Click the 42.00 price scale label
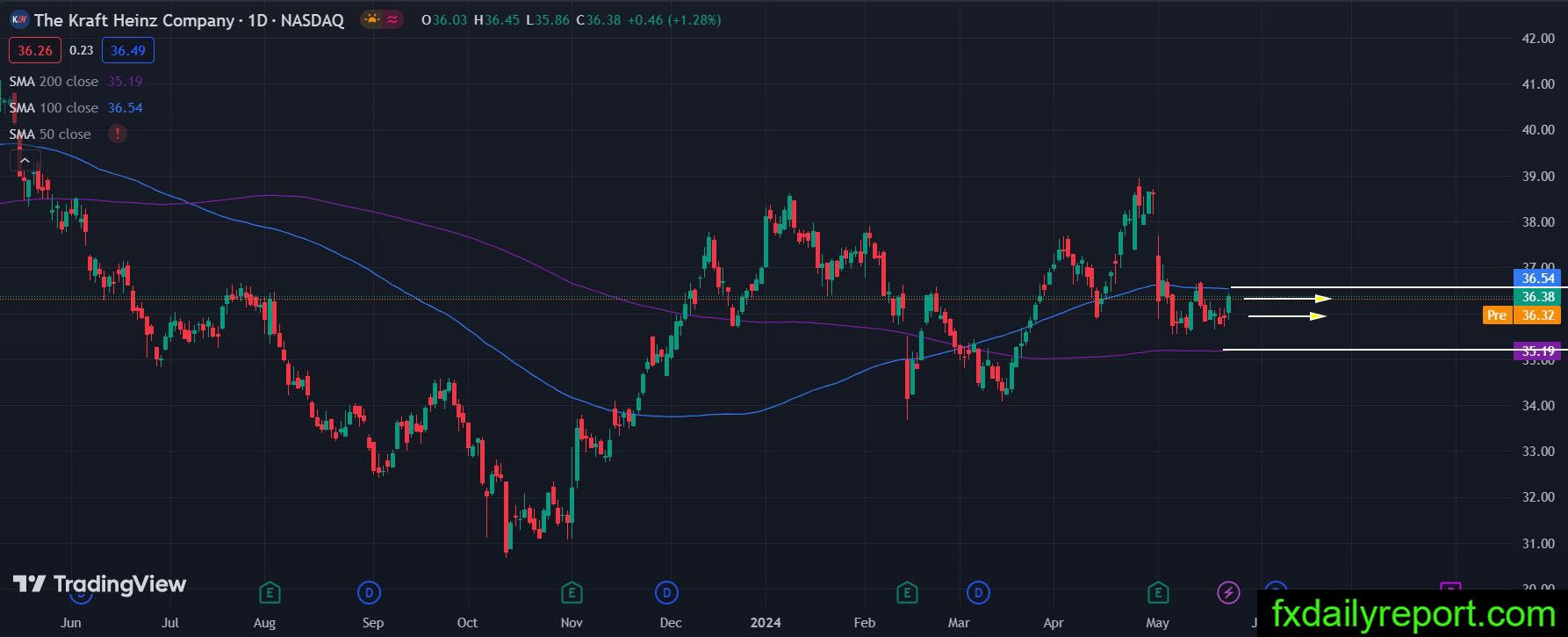 [x=1538, y=39]
